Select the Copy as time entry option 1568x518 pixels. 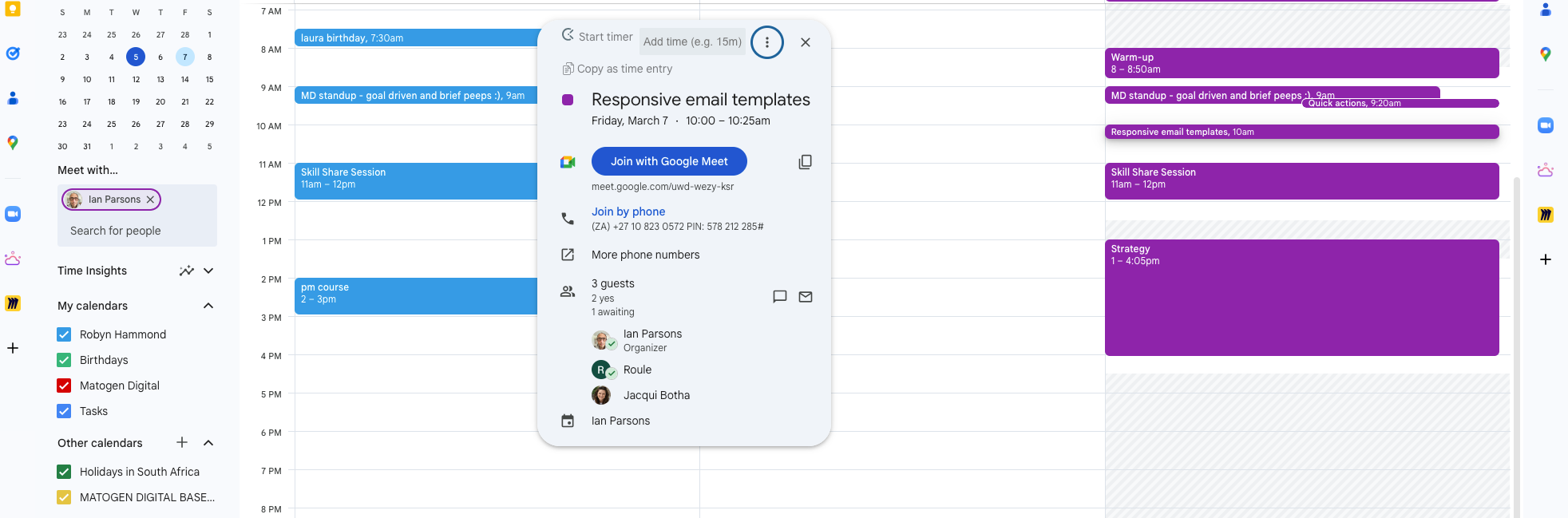coord(617,69)
